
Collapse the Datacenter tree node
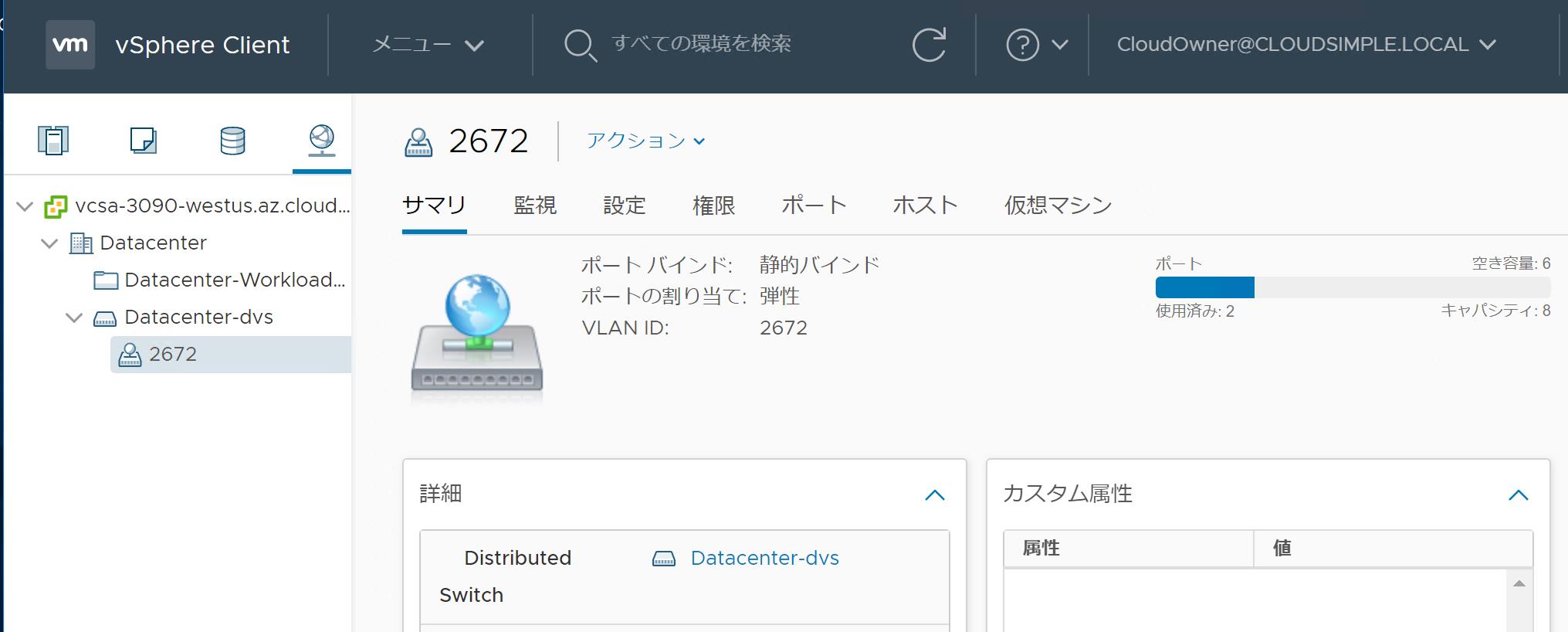tap(49, 243)
